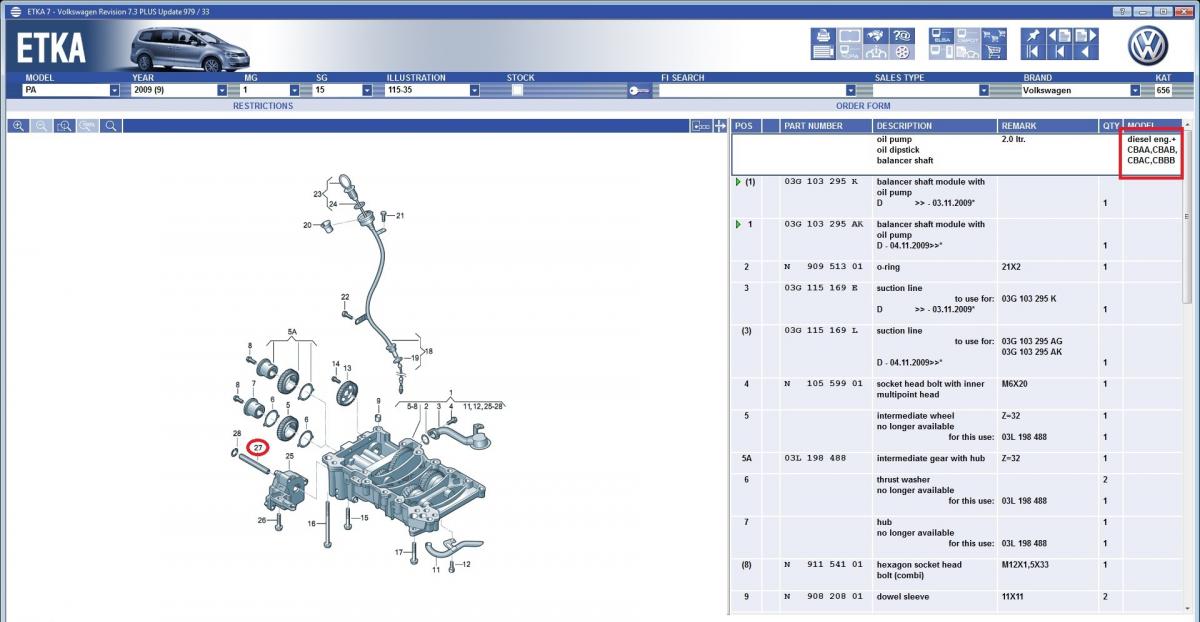
Task: Click the PART NUMBER column header
Action: (x=825, y=126)
